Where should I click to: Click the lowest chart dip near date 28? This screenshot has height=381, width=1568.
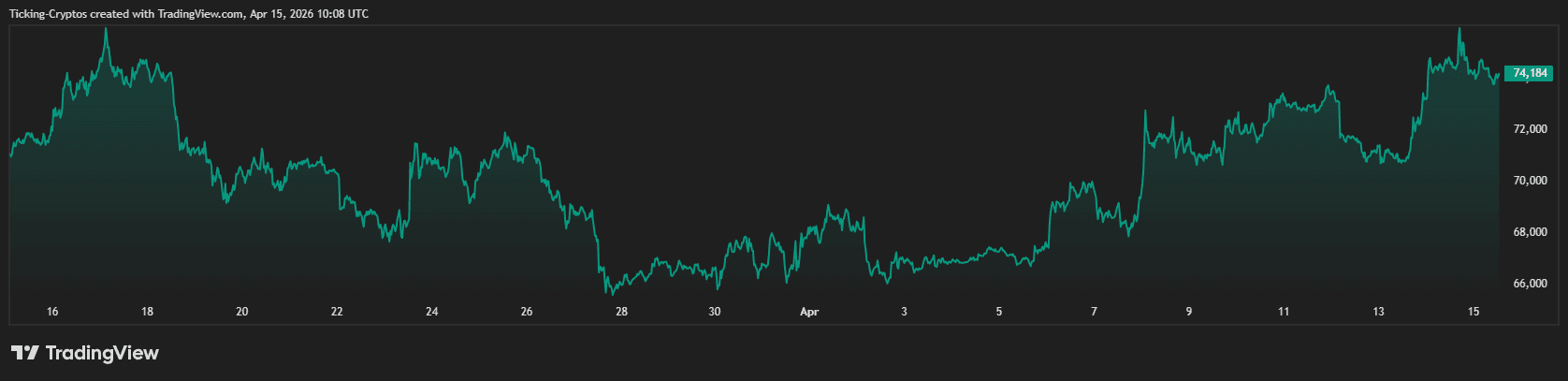[x=607, y=293]
